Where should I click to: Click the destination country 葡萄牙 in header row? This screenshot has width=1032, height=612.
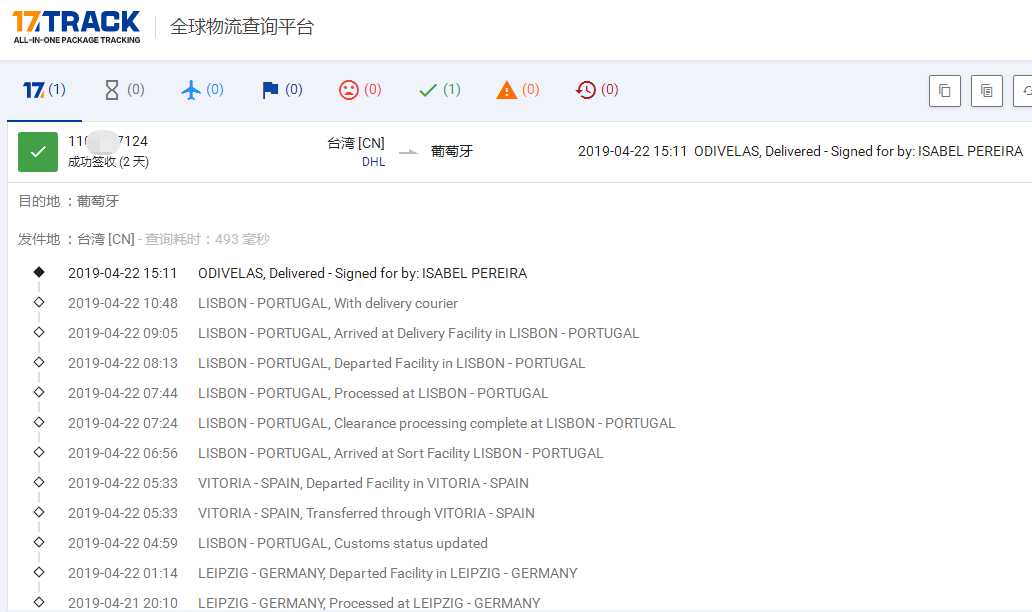452,152
